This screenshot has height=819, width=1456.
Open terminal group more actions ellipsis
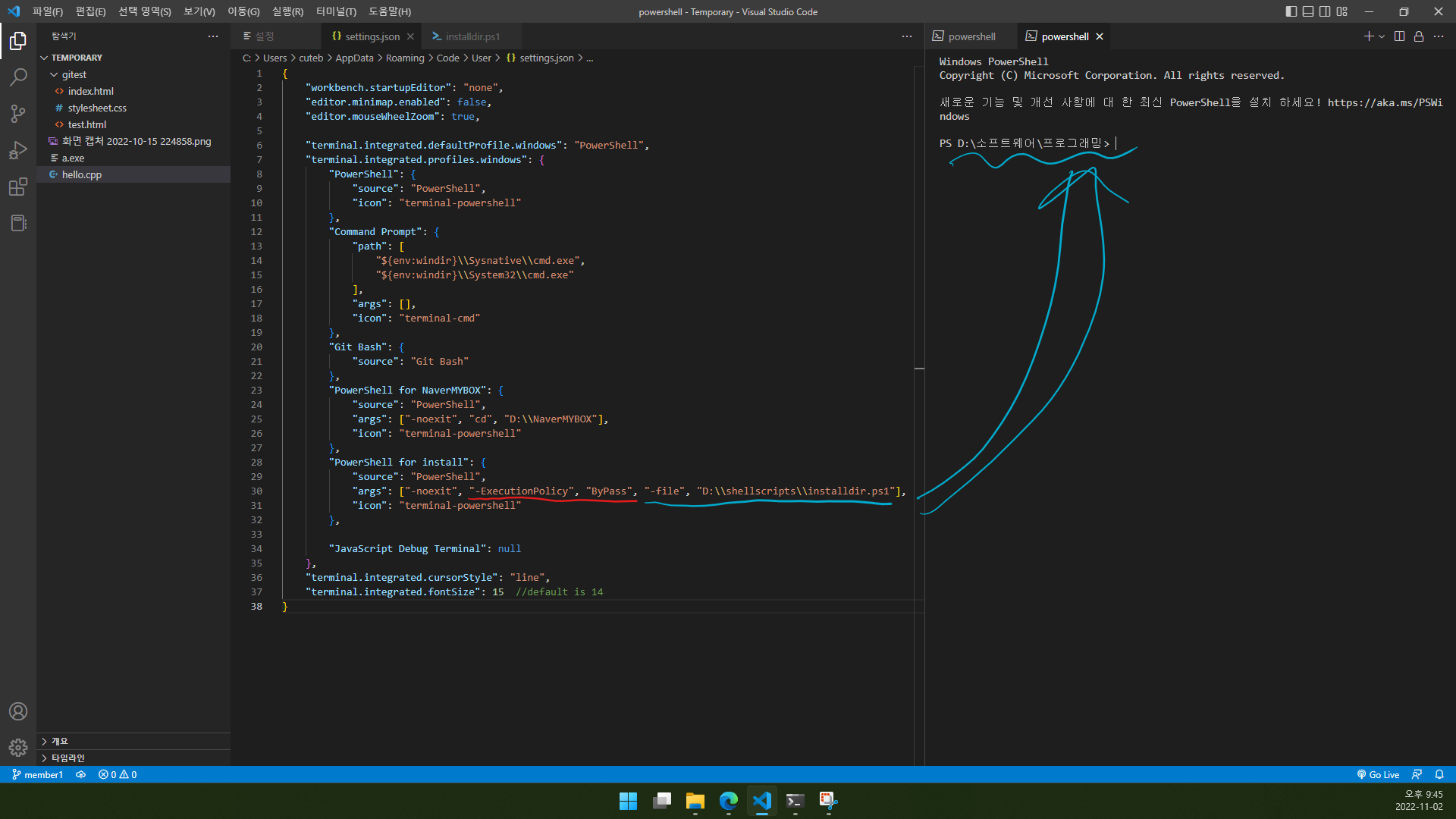pos(1439,36)
